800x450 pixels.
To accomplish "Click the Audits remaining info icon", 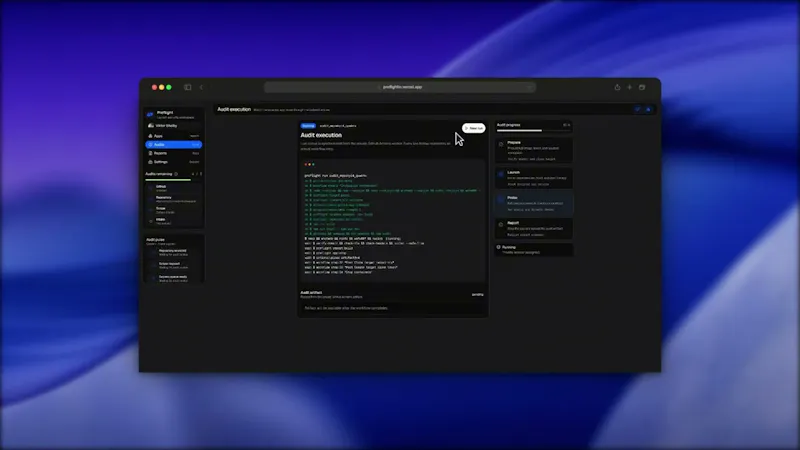I will tap(176, 174).
